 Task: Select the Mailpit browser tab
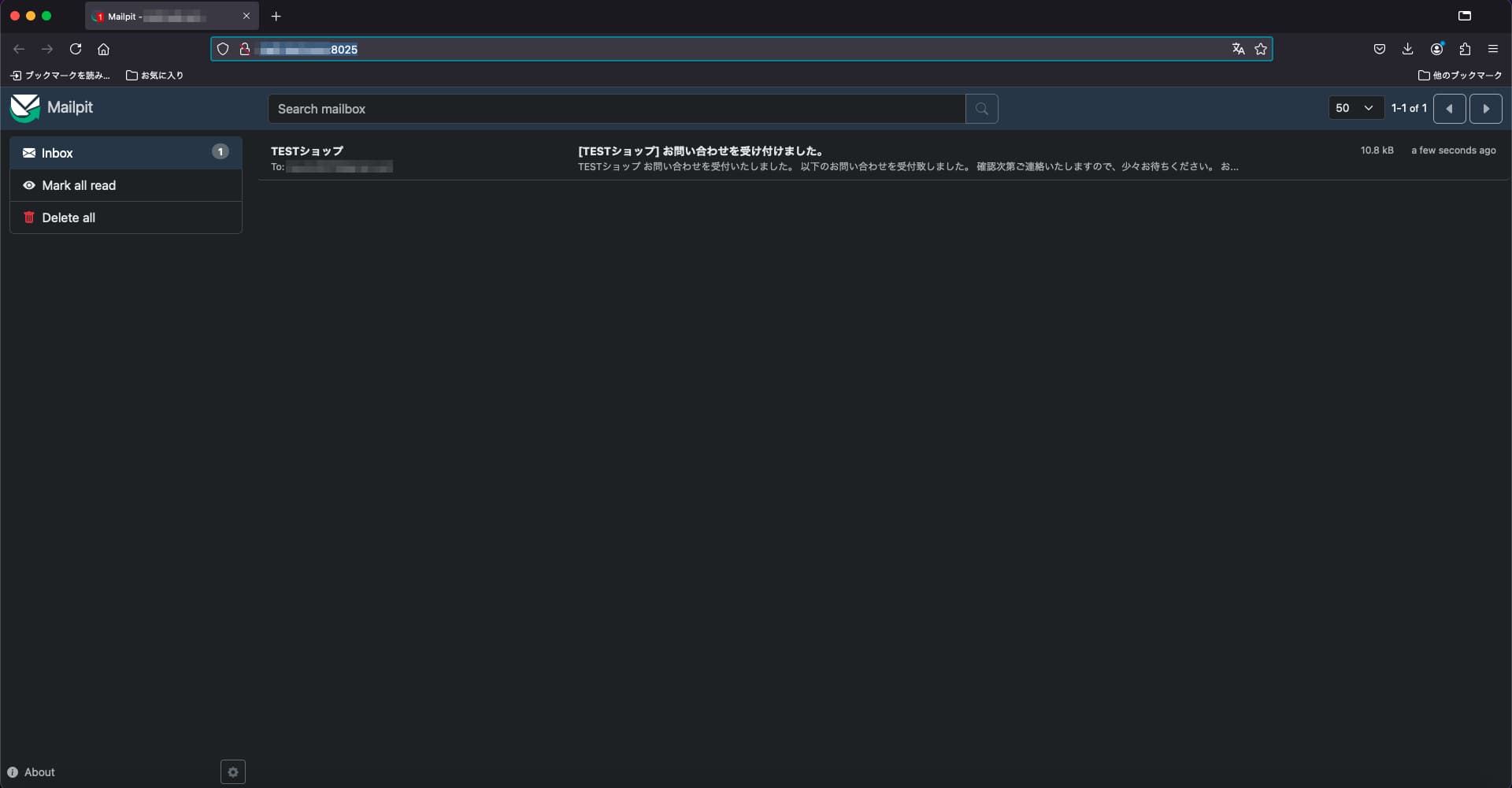(172, 16)
